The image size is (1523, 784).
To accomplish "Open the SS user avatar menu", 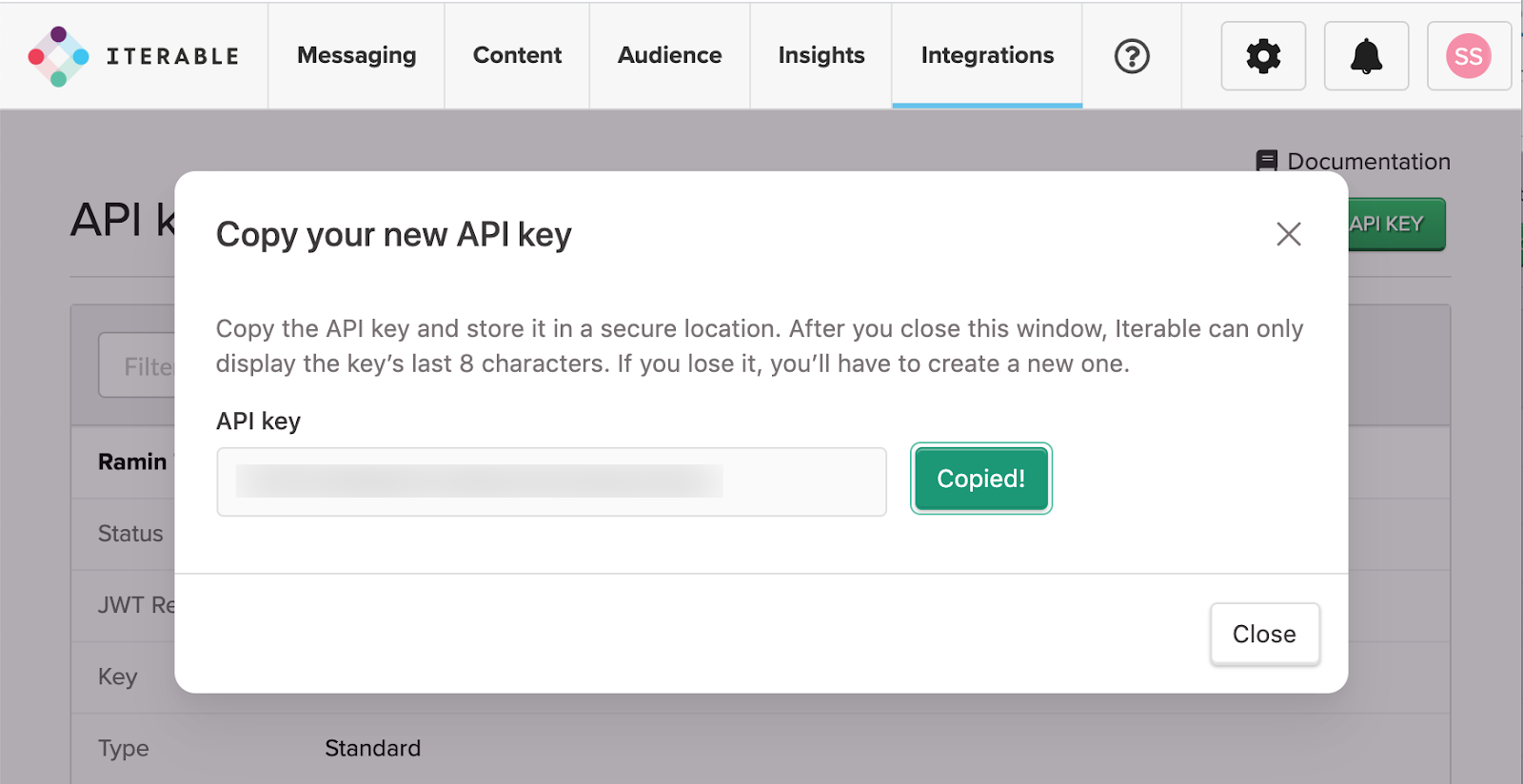I will pyautogui.click(x=1468, y=56).
